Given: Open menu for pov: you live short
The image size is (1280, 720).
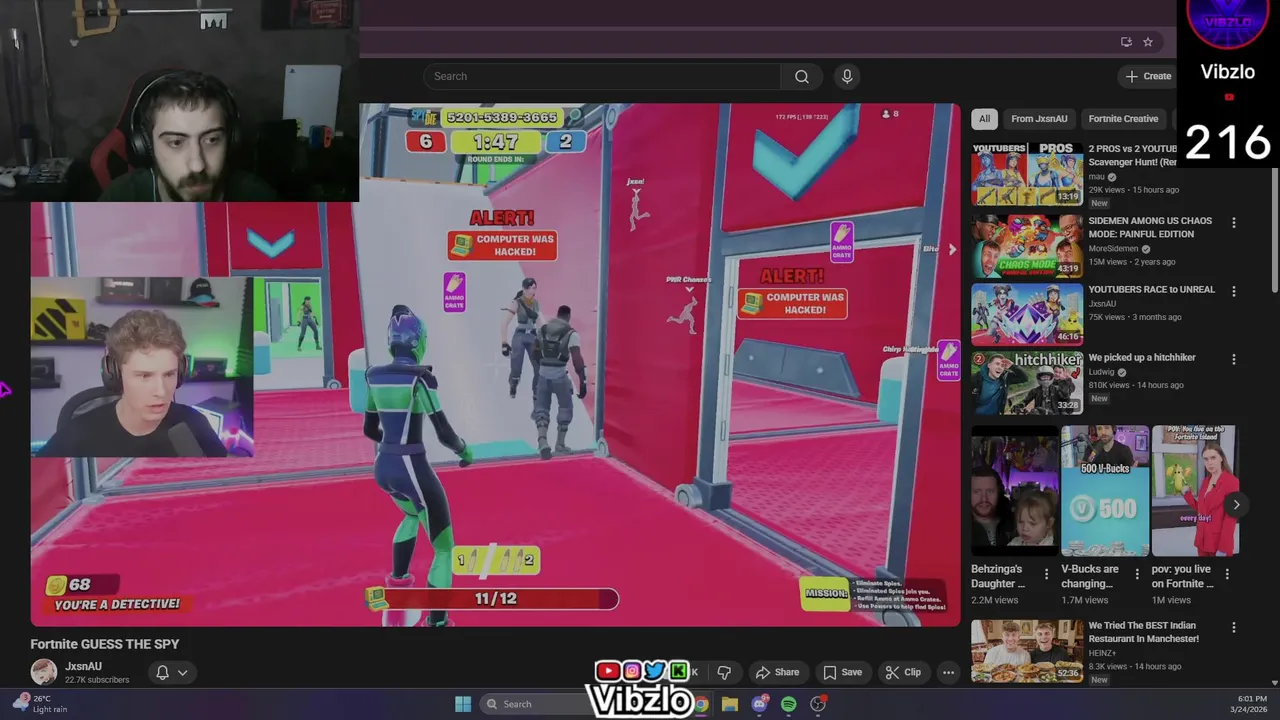Looking at the screenshot, I should point(1227,573).
